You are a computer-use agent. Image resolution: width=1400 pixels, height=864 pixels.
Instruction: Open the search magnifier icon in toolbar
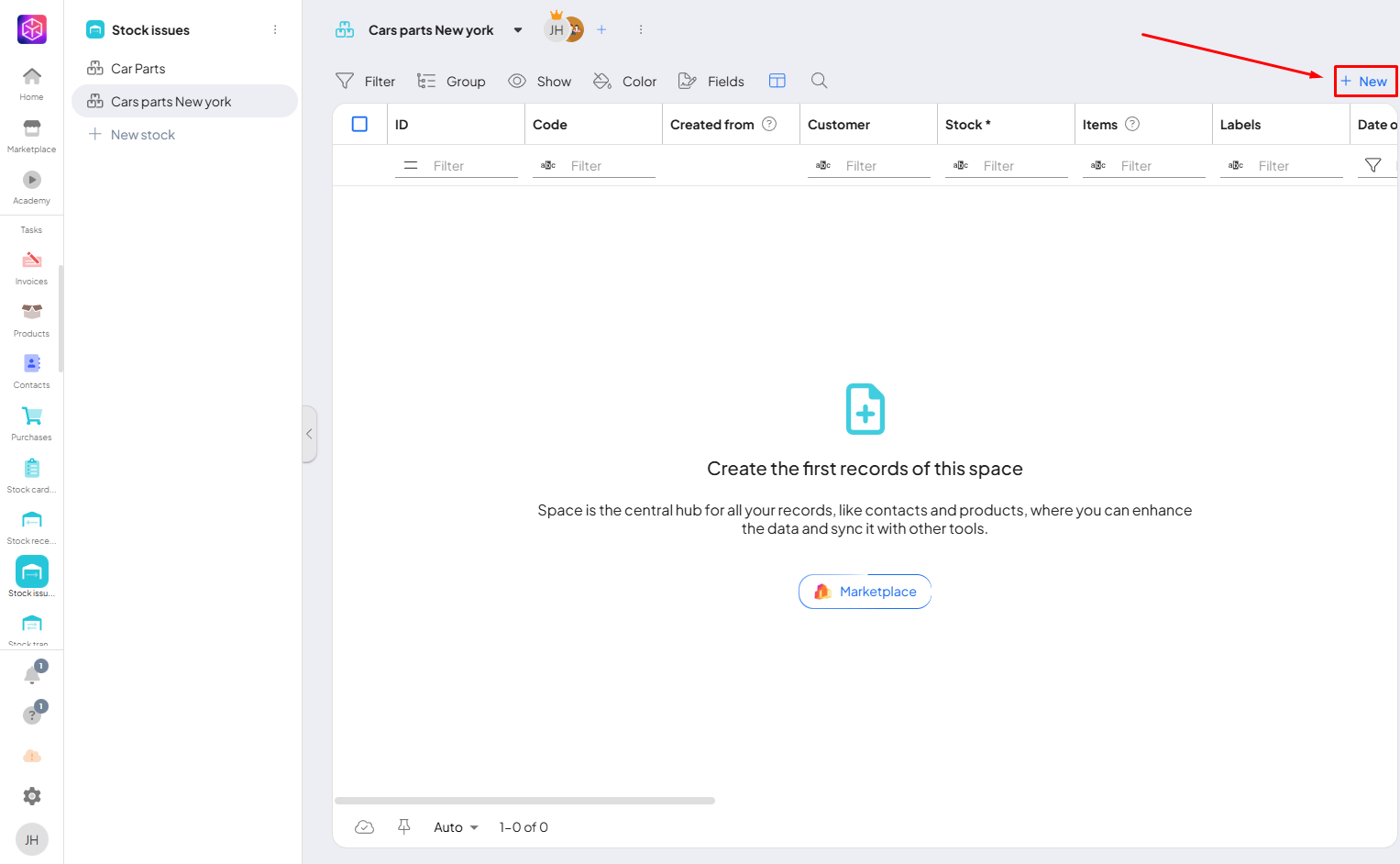(x=819, y=81)
